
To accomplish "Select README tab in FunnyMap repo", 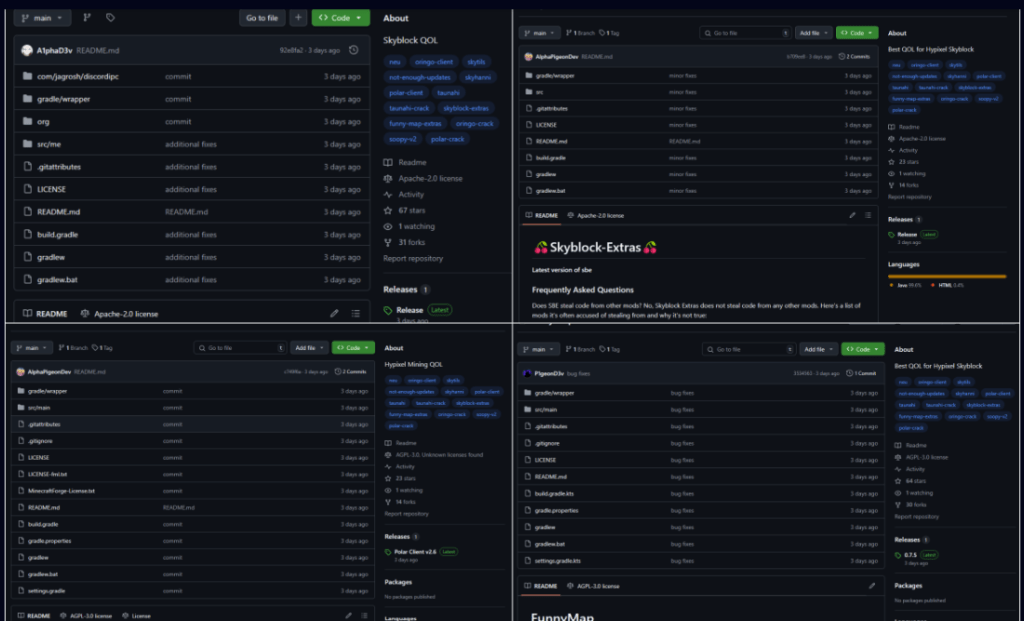I will click(x=541, y=586).
